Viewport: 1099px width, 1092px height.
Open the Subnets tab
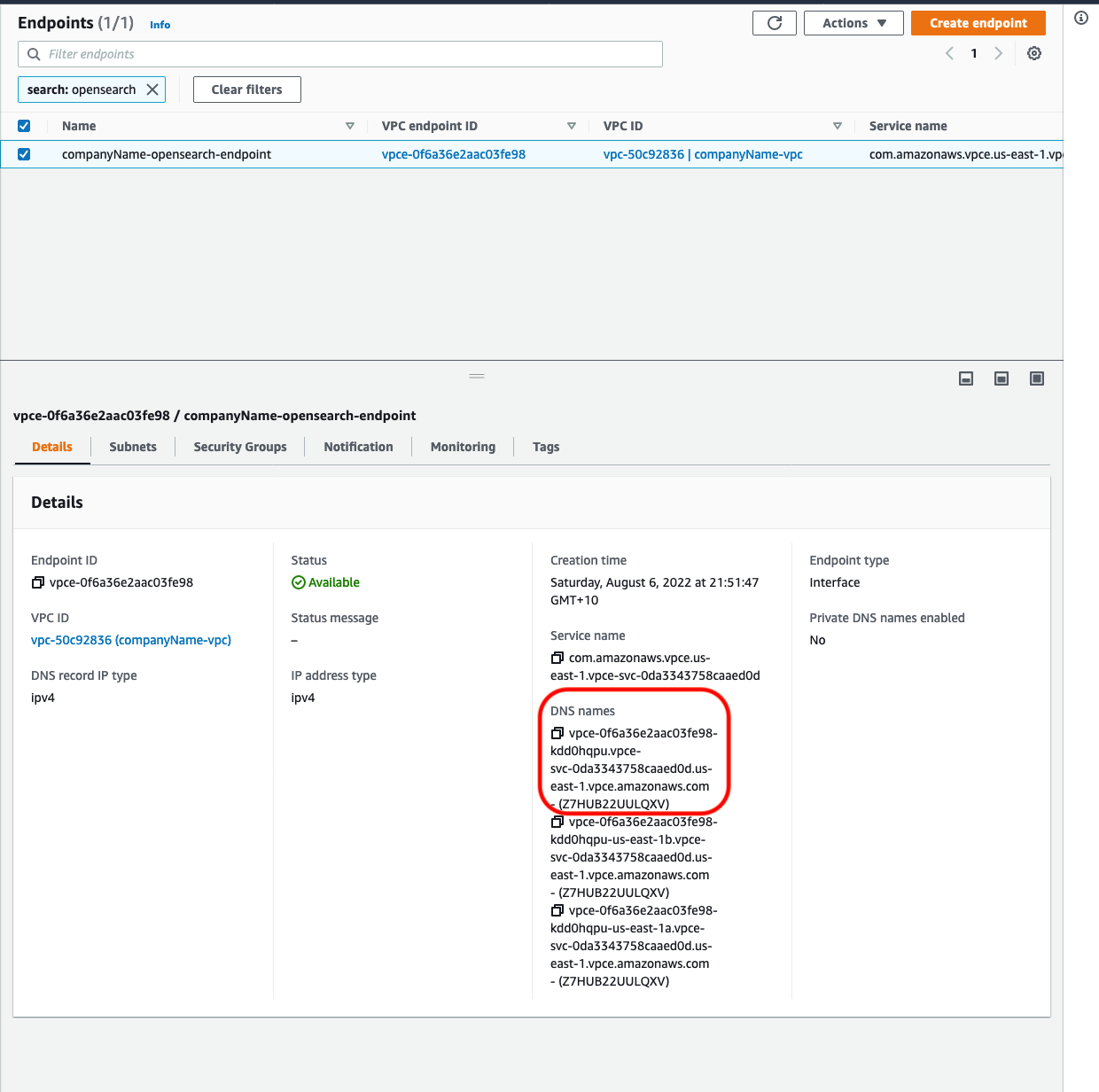click(x=133, y=447)
